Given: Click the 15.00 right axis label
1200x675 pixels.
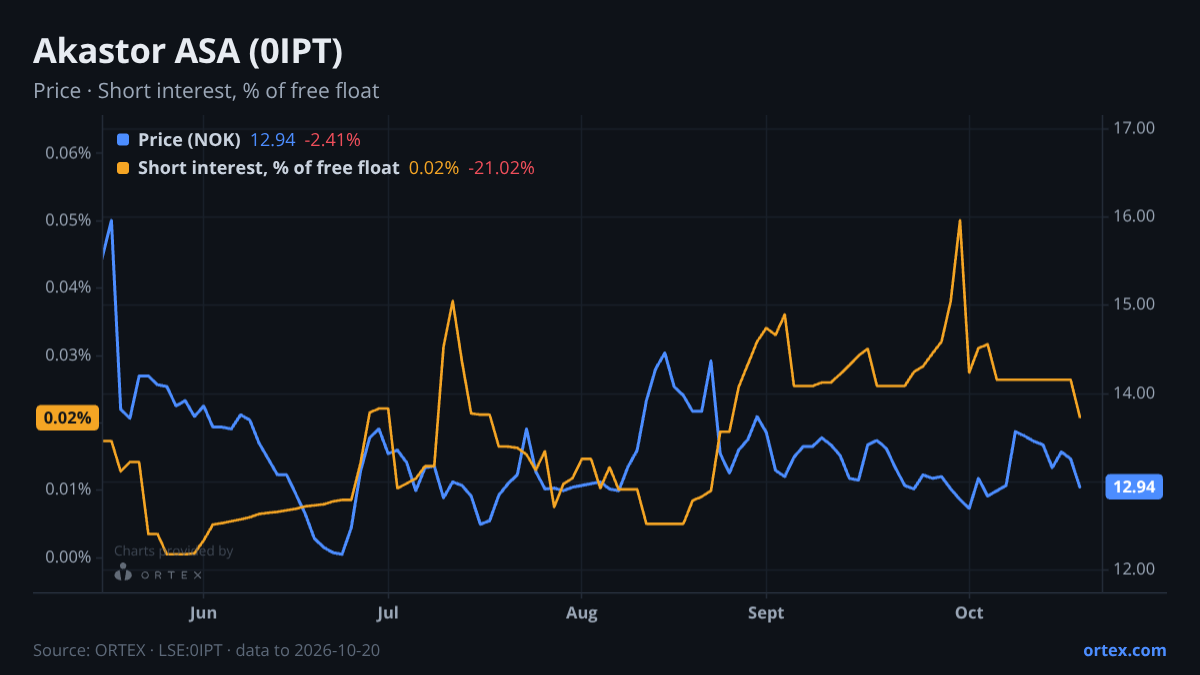Looking at the screenshot, I should point(1133,304).
